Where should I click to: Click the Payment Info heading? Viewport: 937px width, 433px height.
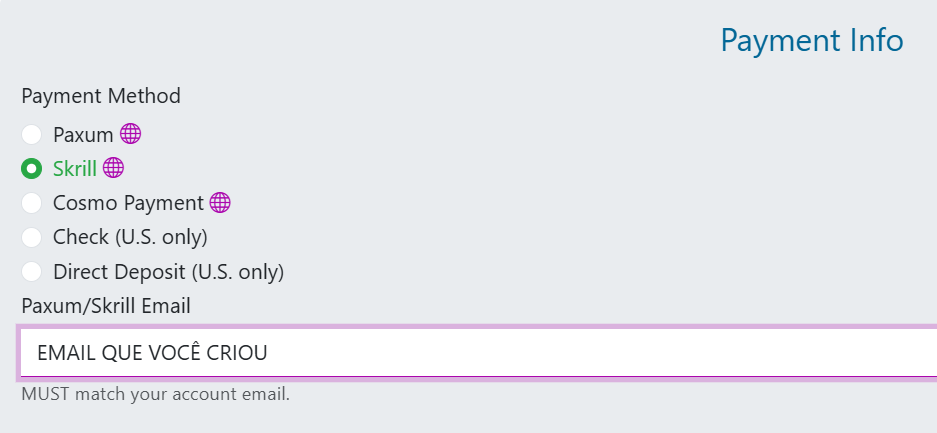tap(811, 41)
